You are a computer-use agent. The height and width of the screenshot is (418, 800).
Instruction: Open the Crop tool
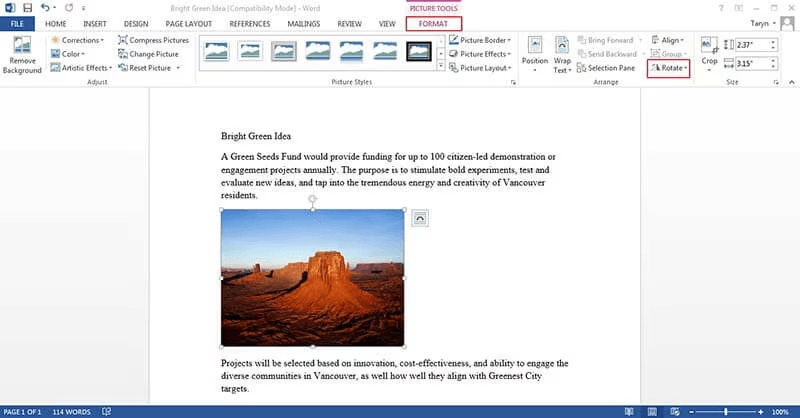(x=709, y=51)
